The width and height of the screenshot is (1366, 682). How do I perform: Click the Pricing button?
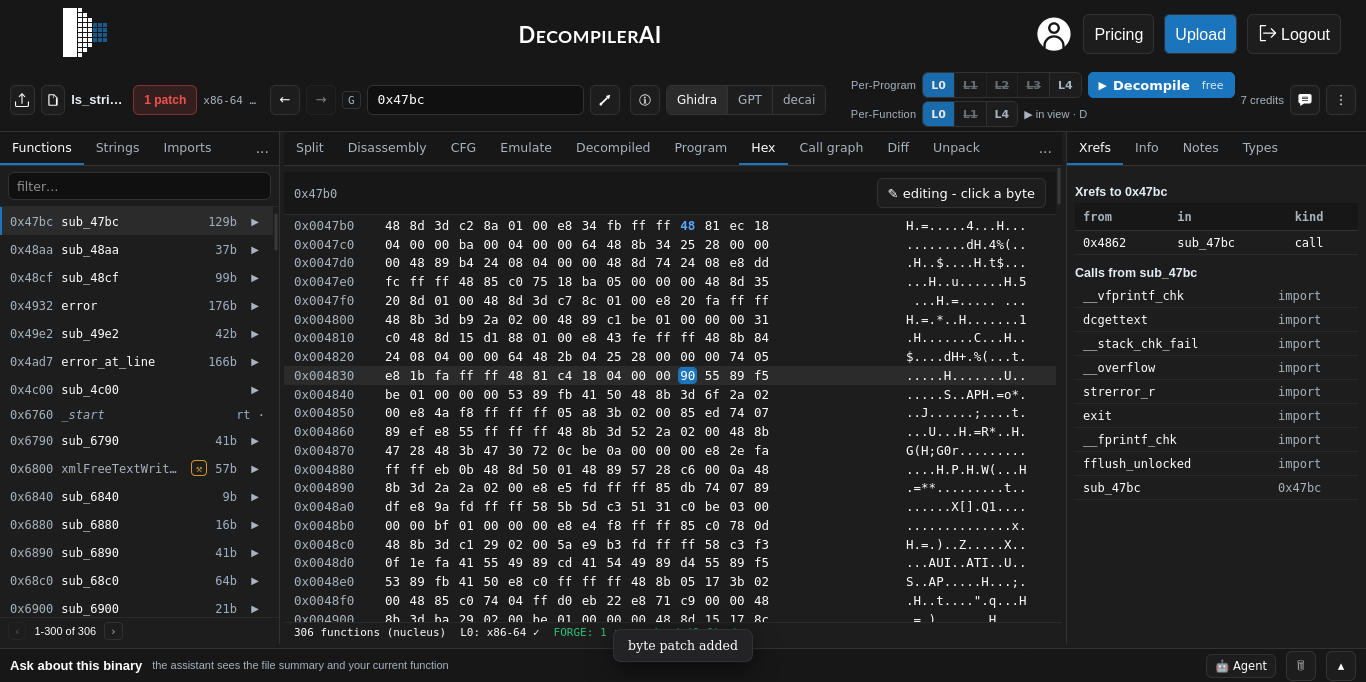[1118, 34]
